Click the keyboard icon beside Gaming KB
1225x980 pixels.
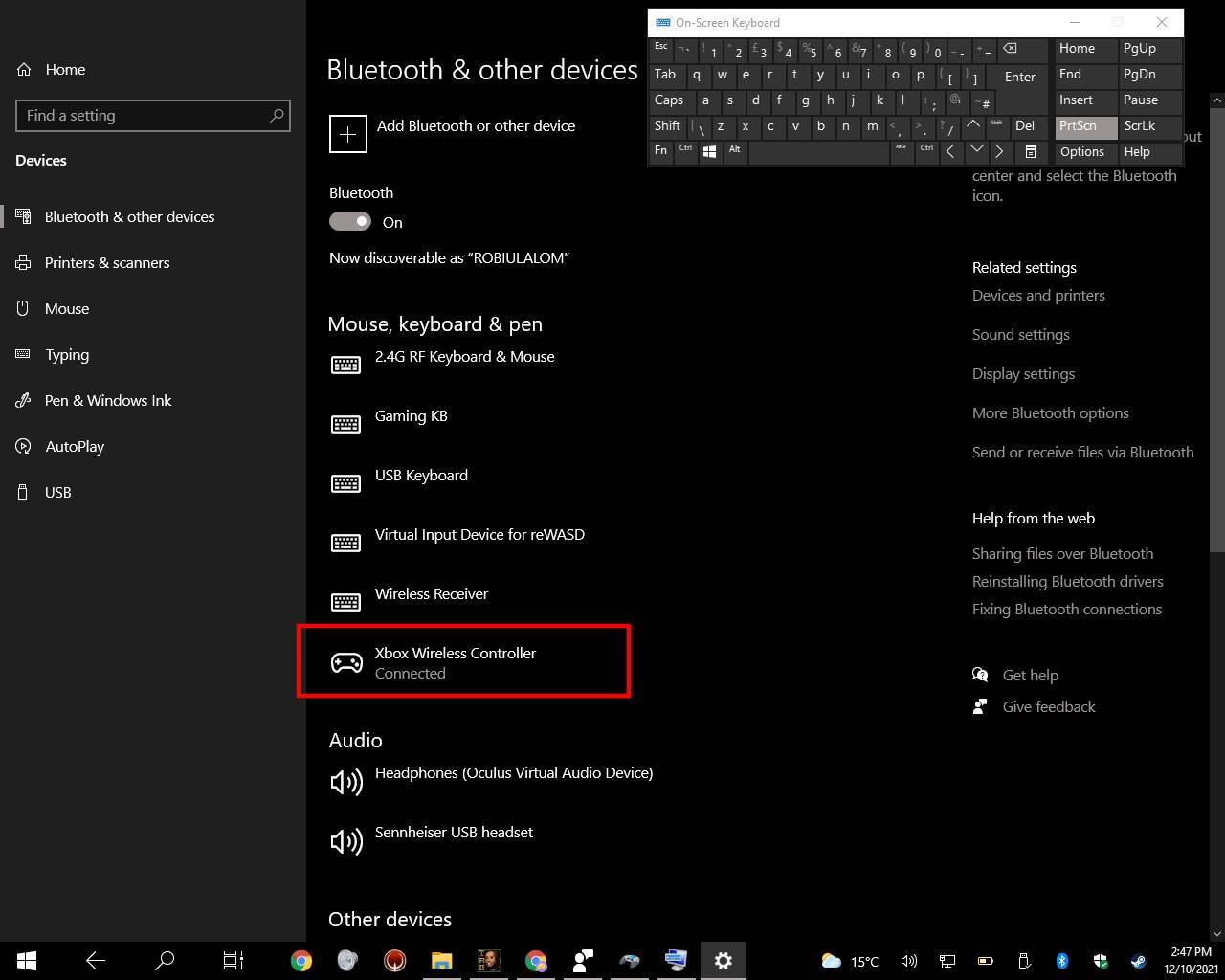pos(345,424)
